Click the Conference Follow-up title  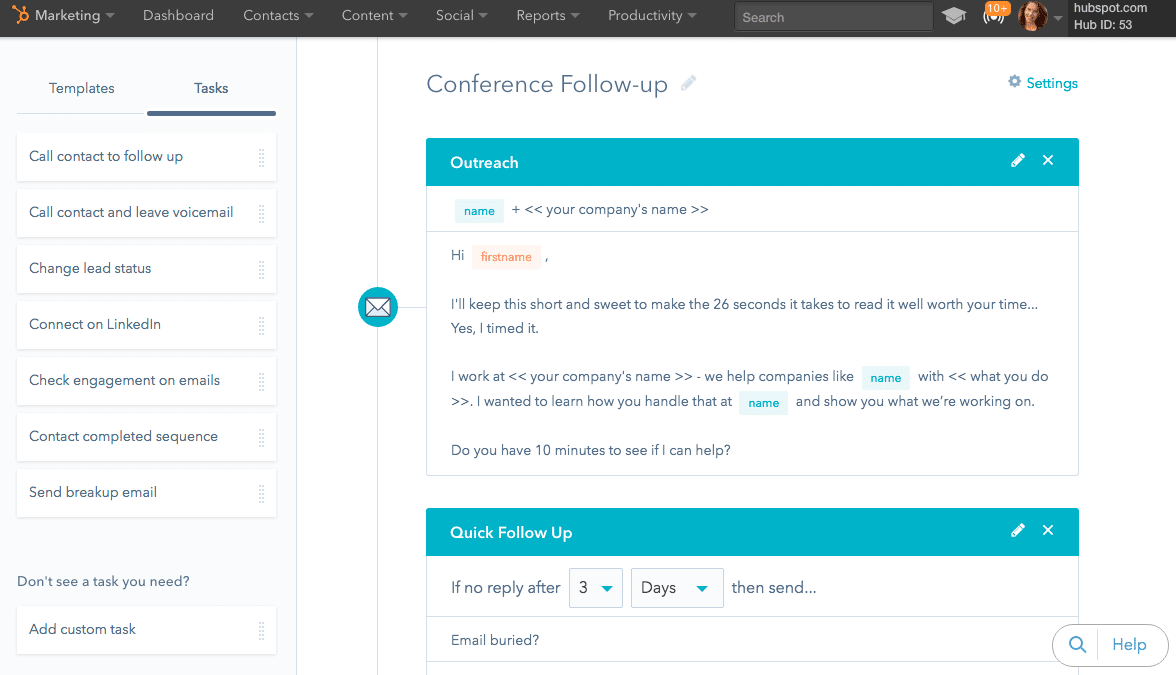[x=547, y=84]
